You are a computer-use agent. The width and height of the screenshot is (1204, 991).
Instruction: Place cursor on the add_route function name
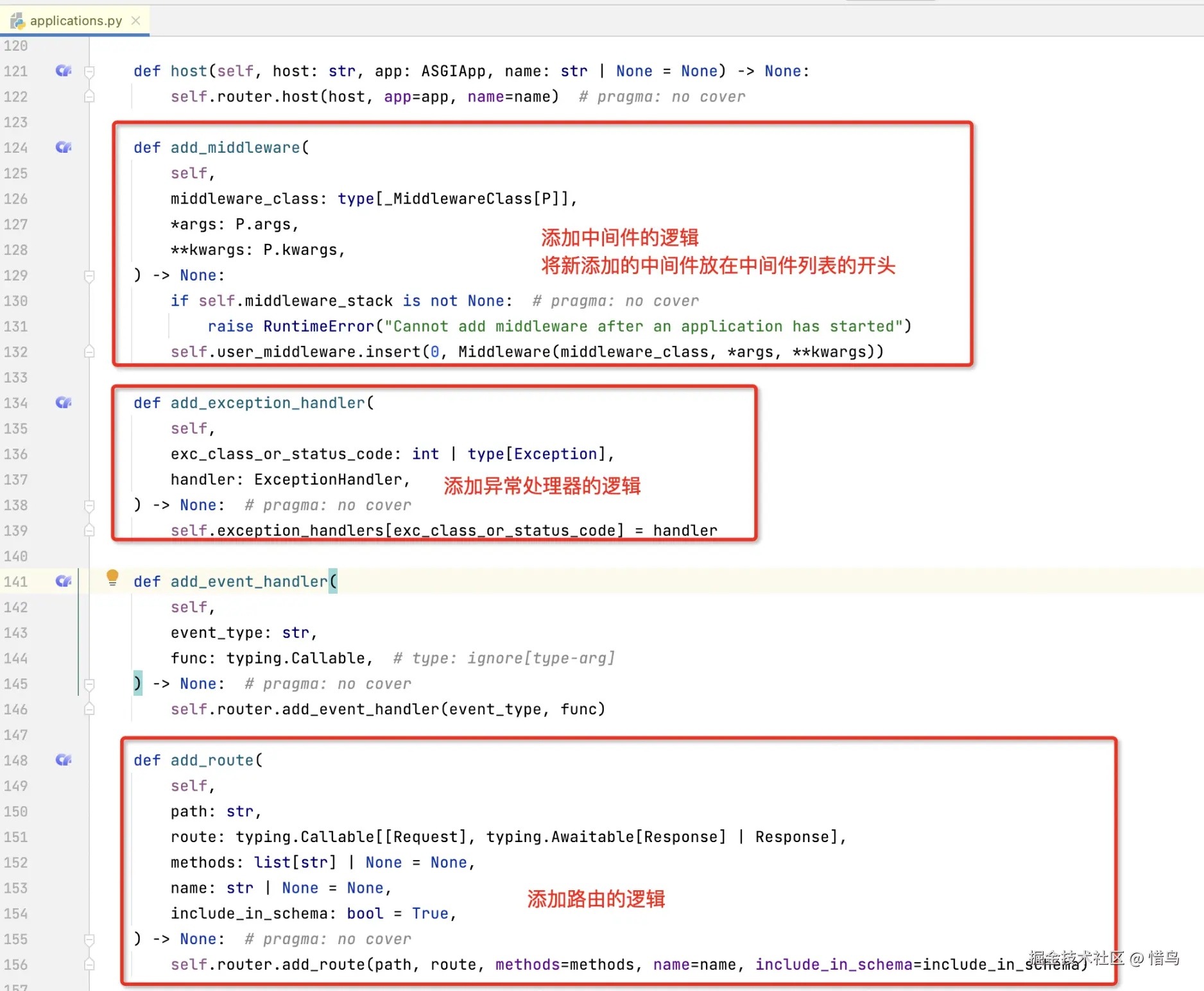[212, 760]
